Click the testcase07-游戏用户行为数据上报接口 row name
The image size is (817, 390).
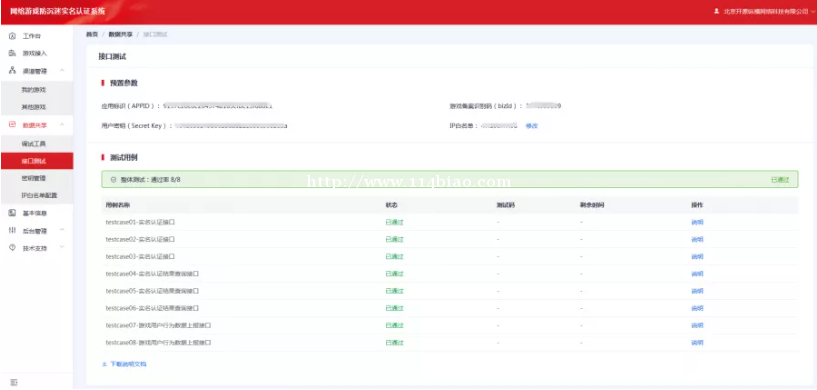(x=158, y=325)
